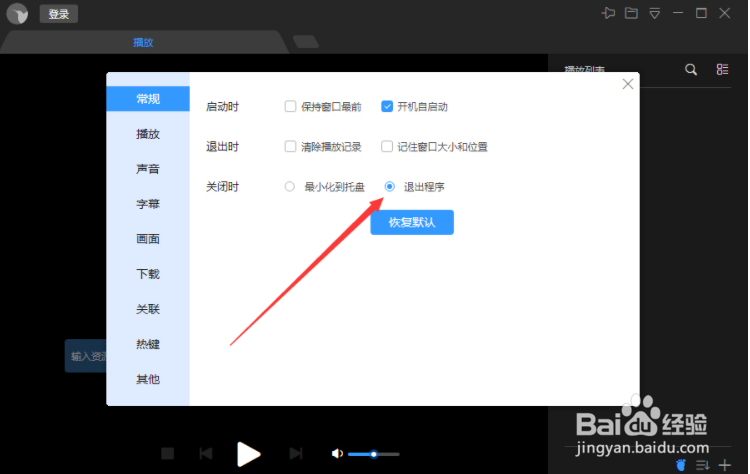750x474 pixels.
Task: Minimize the player window
Action: coord(678,13)
